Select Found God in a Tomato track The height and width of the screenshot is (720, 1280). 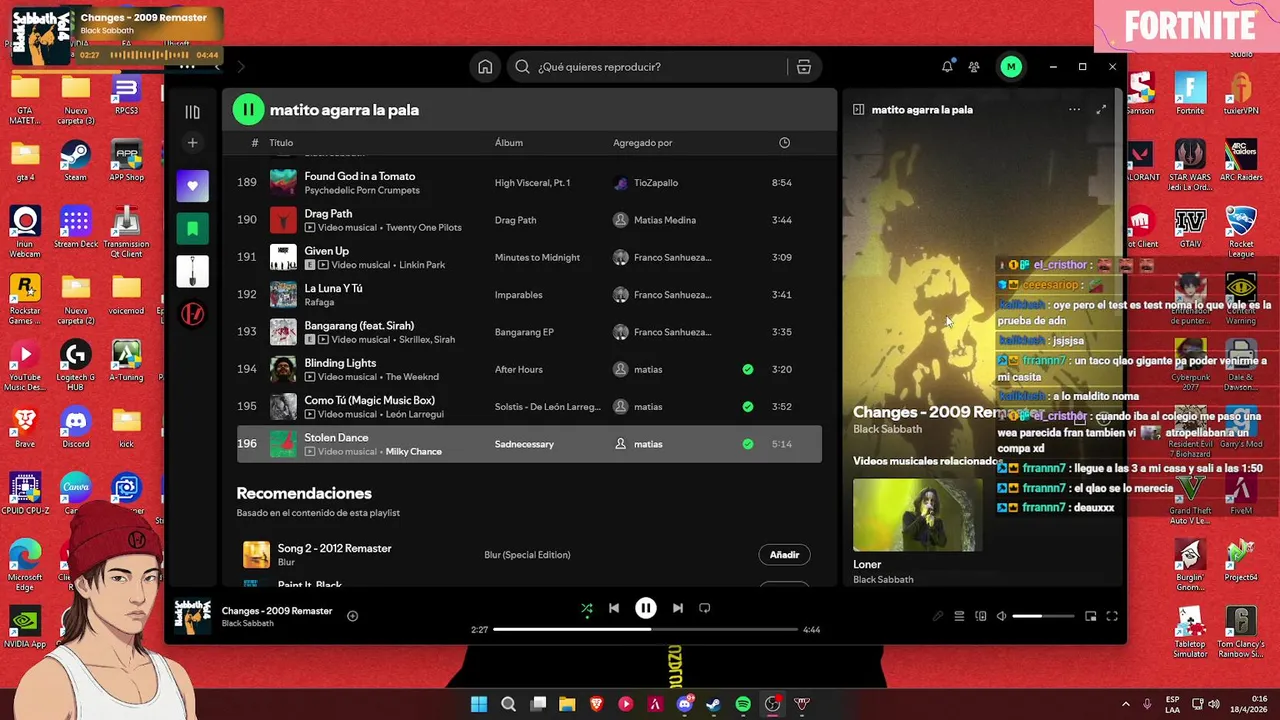529,183
